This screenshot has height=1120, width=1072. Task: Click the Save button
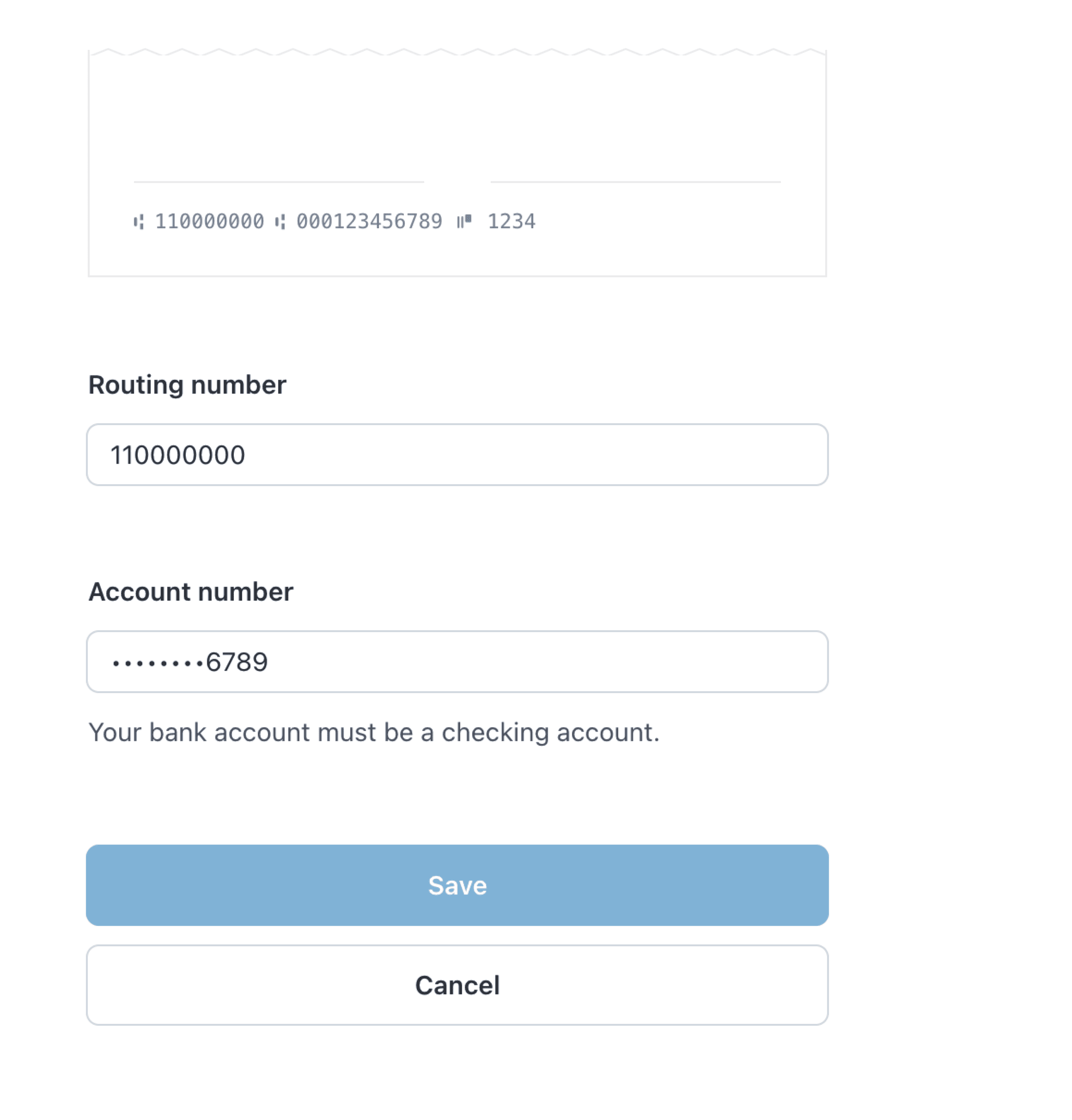pyautogui.click(x=457, y=885)
